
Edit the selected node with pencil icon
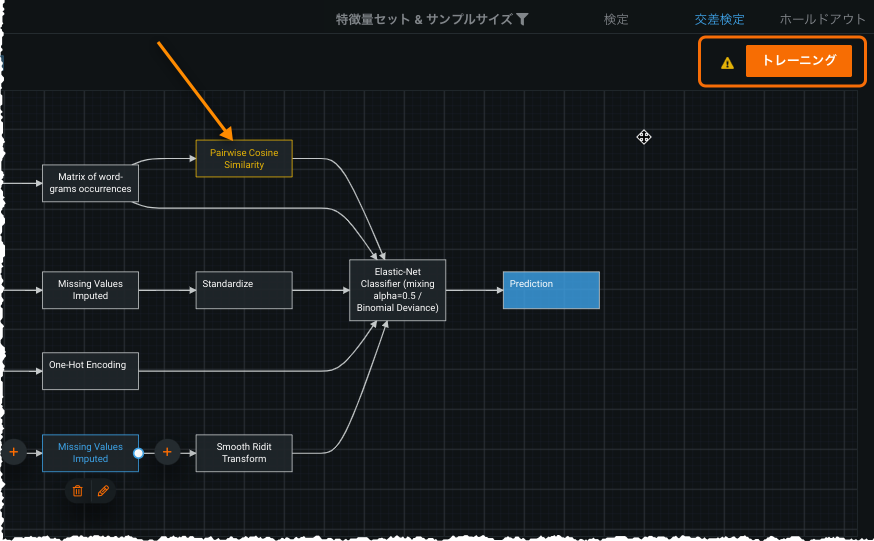point(102,491)
